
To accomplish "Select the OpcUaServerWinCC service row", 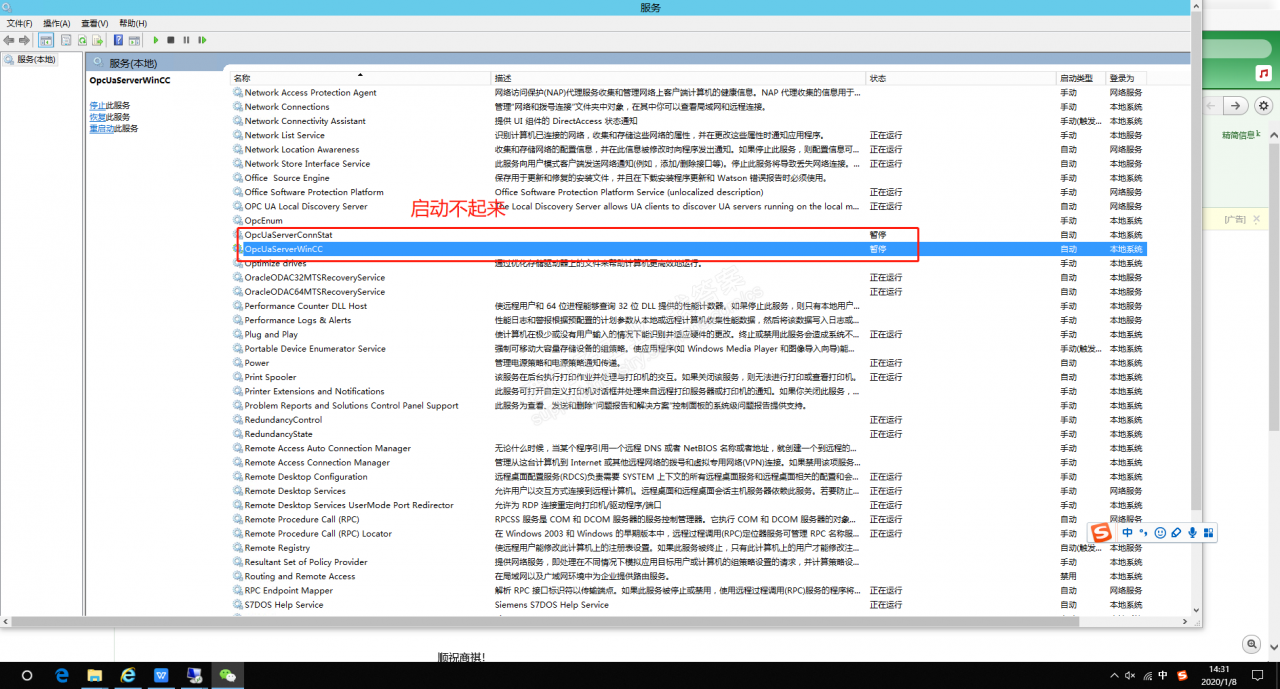I will (689, 249).
